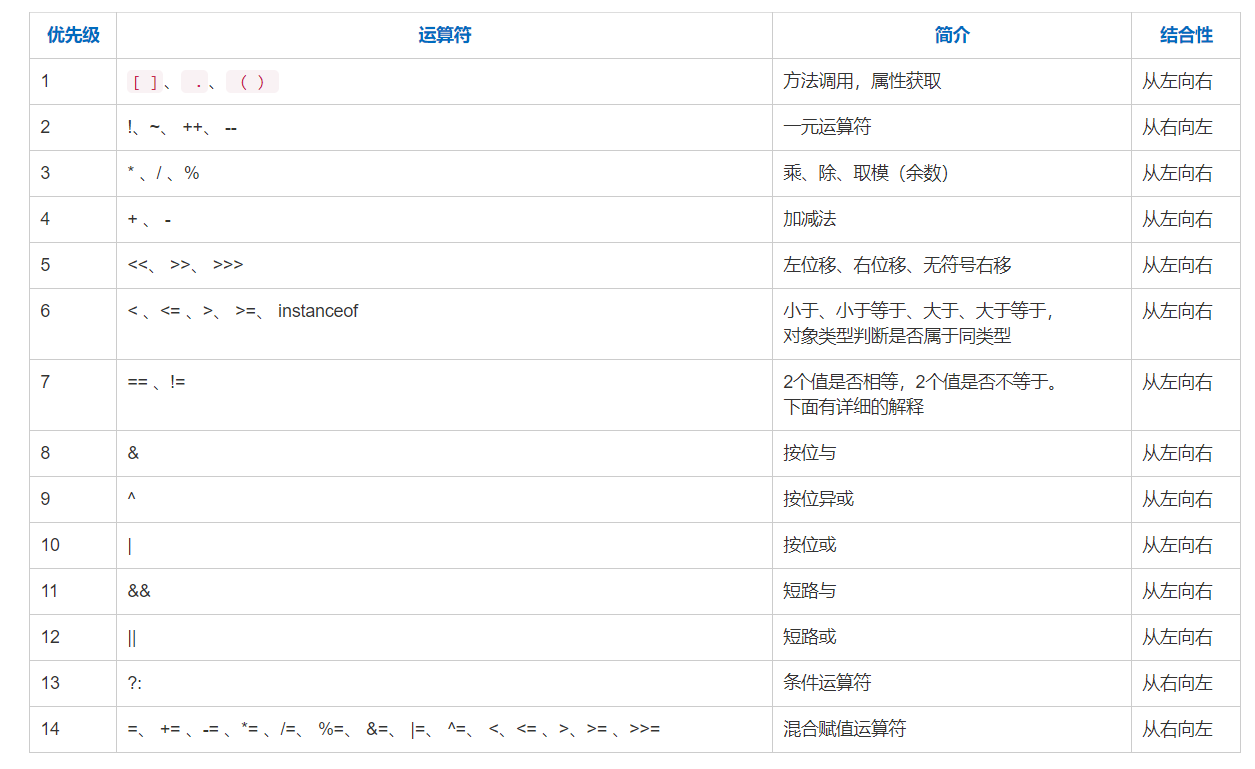Click the 结合性 column header
1255x769 pixels.
pos(1186,36)
